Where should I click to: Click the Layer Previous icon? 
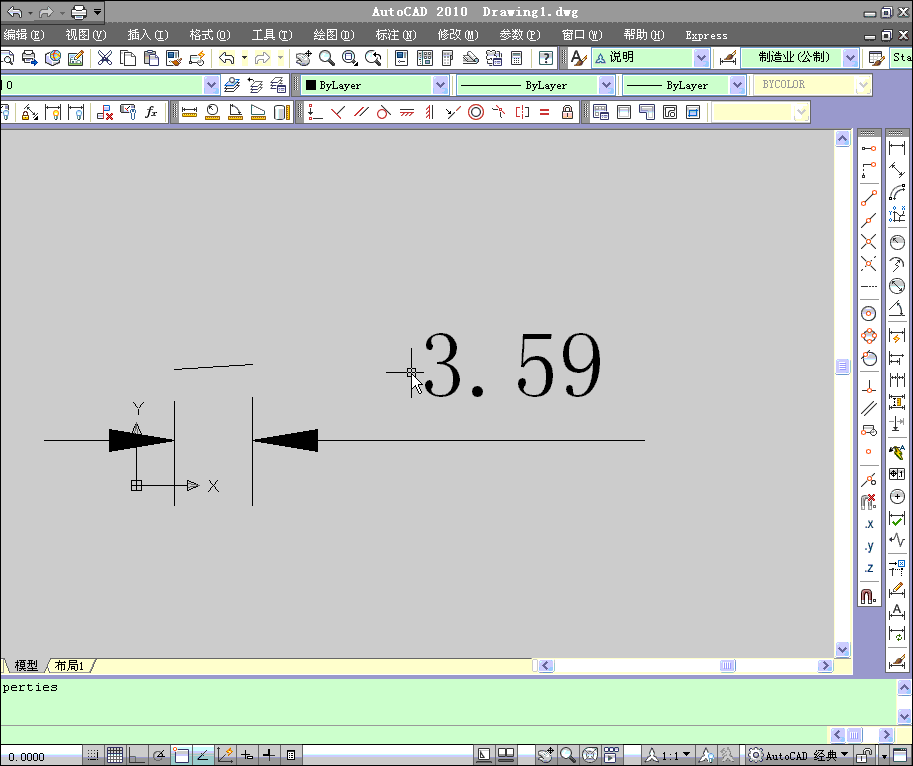pyautogui.click(x=254, y=85)
